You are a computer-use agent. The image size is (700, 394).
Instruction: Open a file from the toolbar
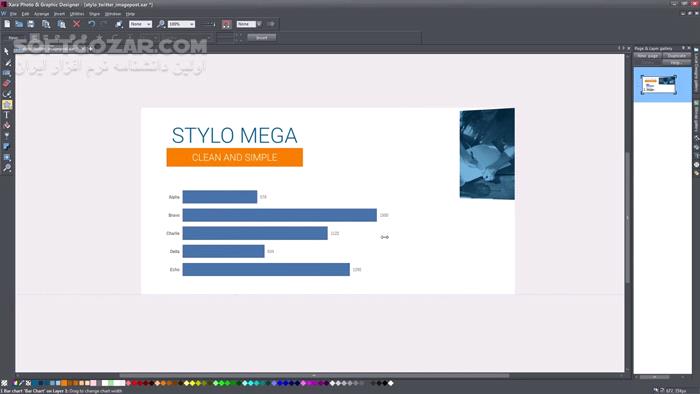tap(19, 24)
